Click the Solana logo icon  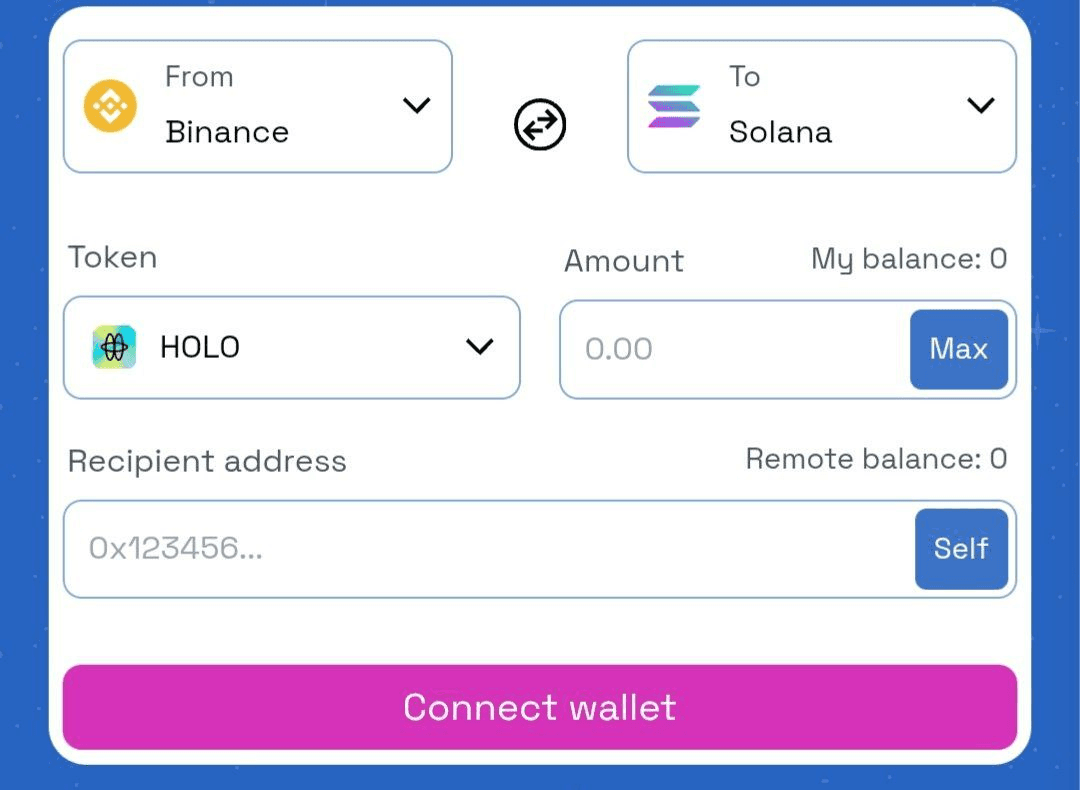(674, 106)
